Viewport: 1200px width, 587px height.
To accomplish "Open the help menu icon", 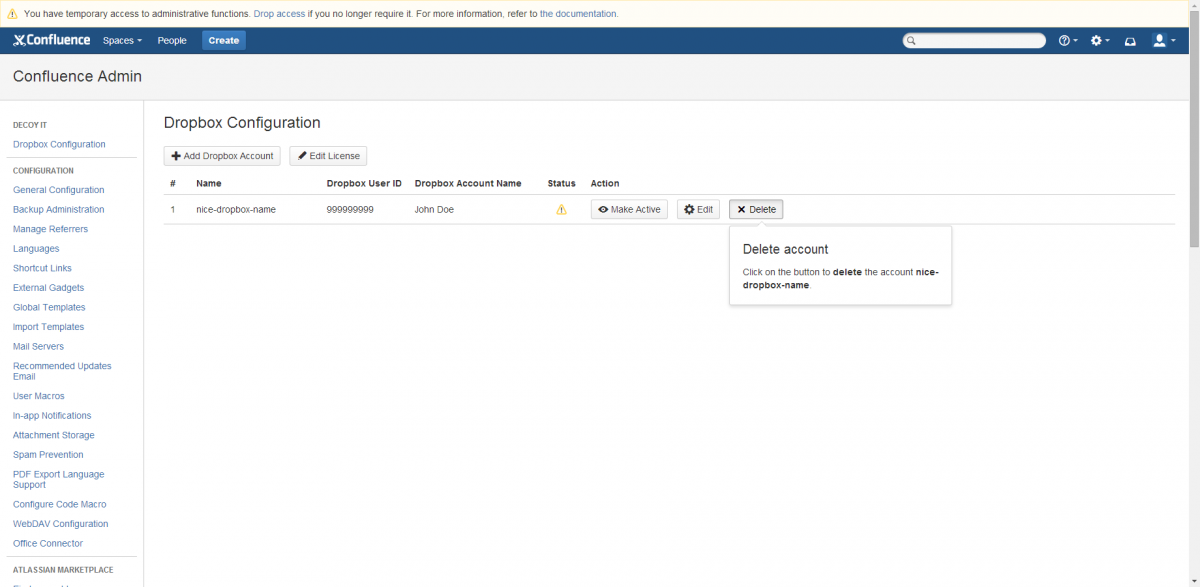I will point(1068,41).
